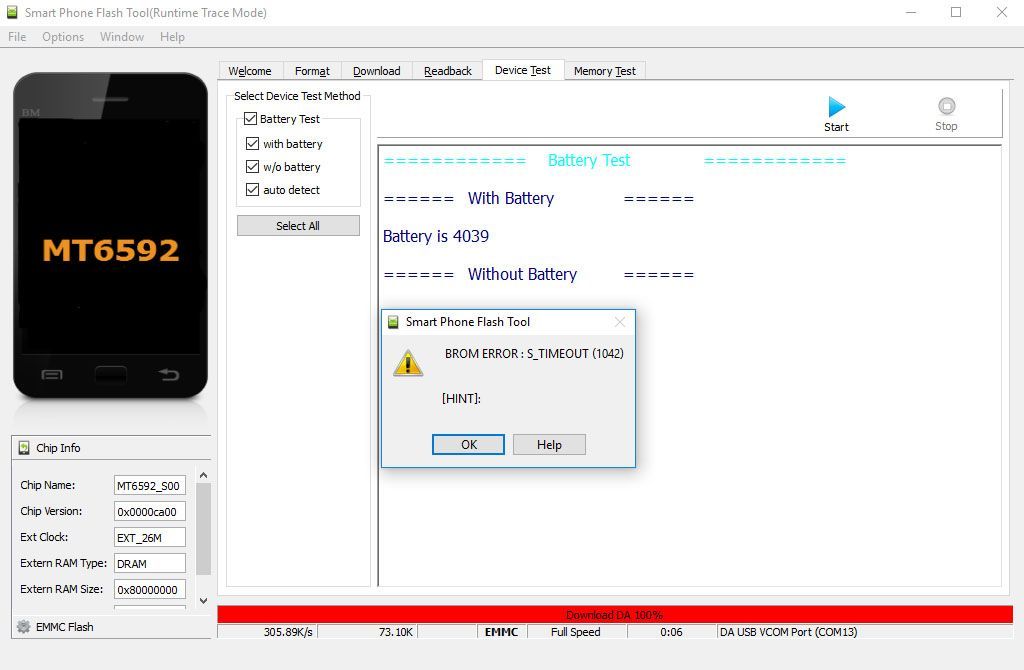Click the 'Without Battery' log heading
Screen dimensions: 1024x670
522,274
